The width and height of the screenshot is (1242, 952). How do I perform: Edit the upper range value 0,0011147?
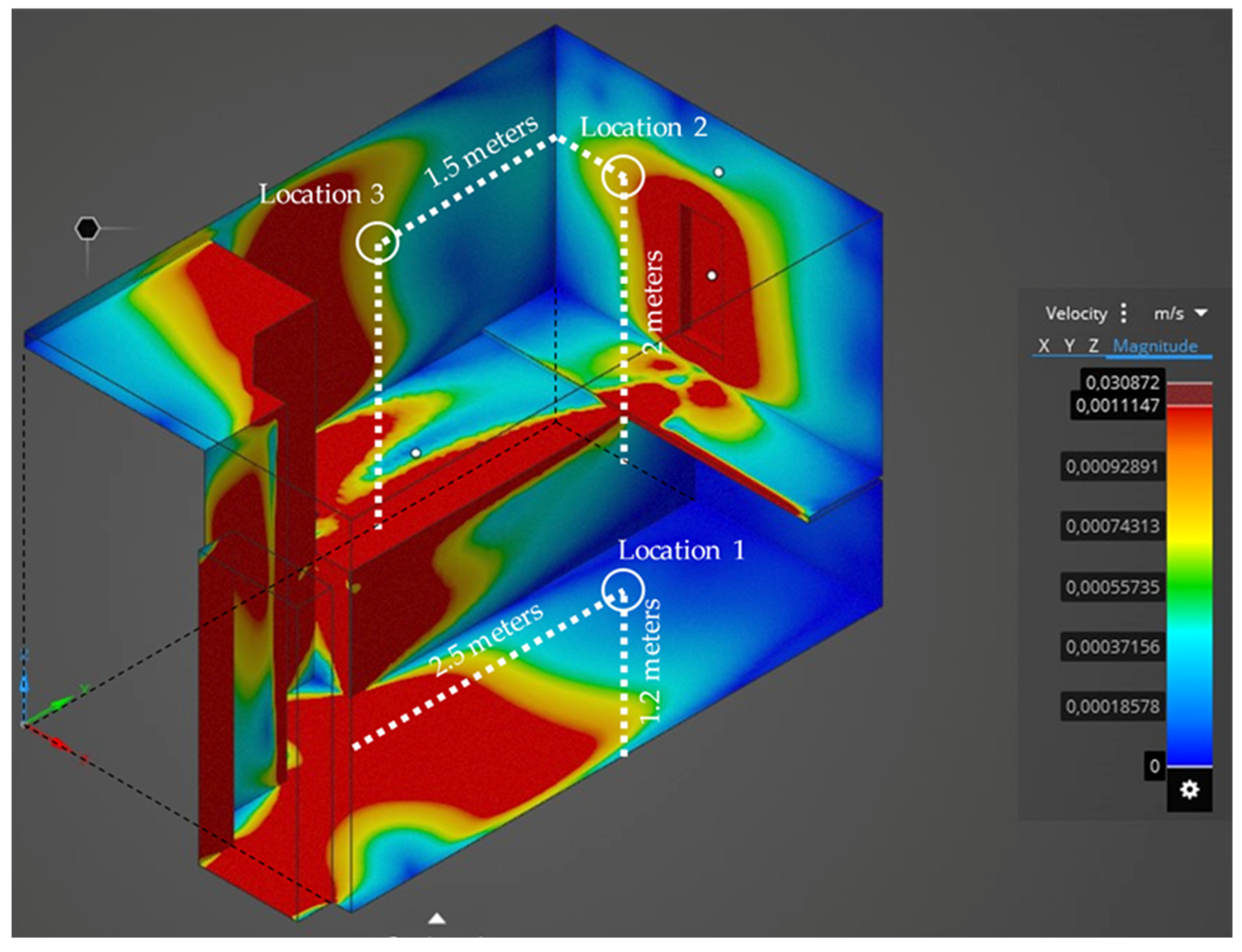tap(1117, 405)
